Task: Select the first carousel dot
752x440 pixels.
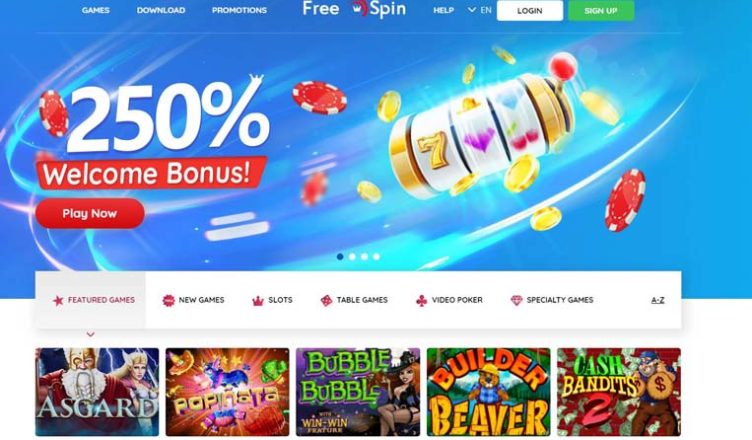Action: pyautogui.click(x=340, y=257)
